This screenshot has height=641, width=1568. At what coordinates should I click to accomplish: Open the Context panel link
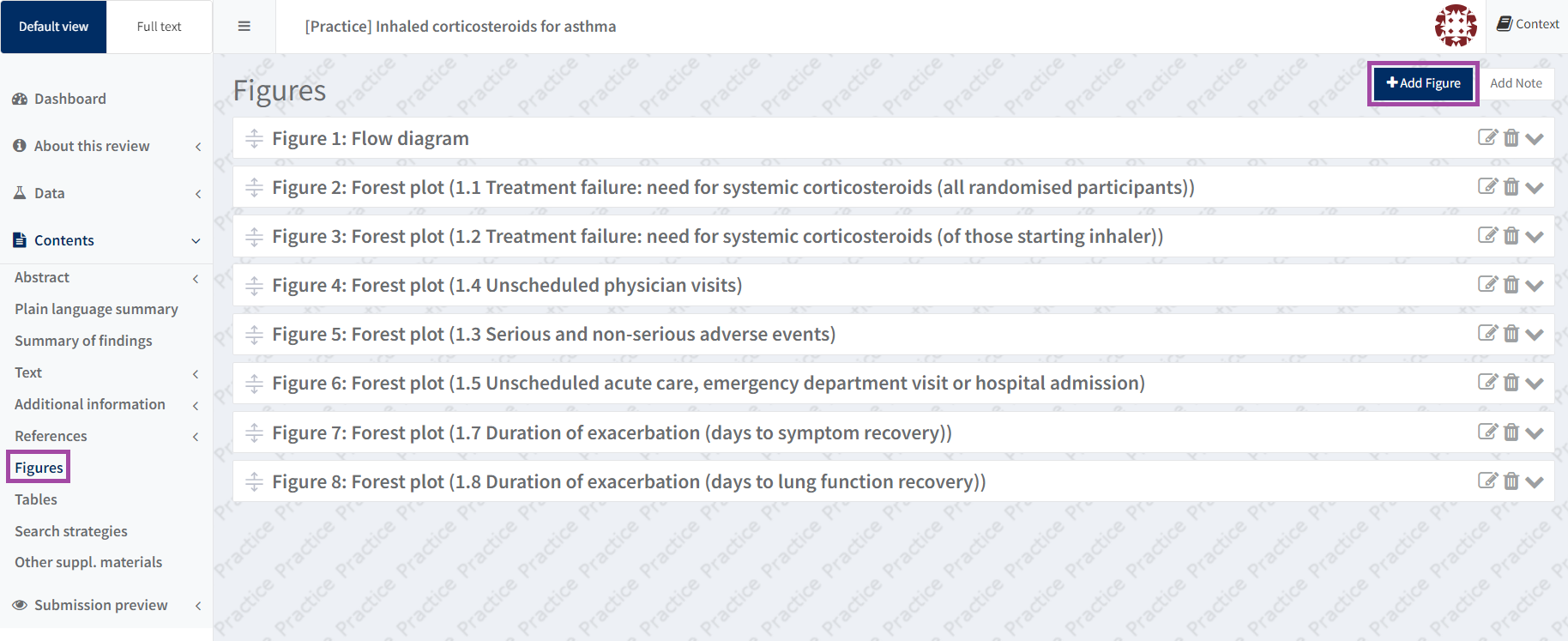coord(1528,24)
